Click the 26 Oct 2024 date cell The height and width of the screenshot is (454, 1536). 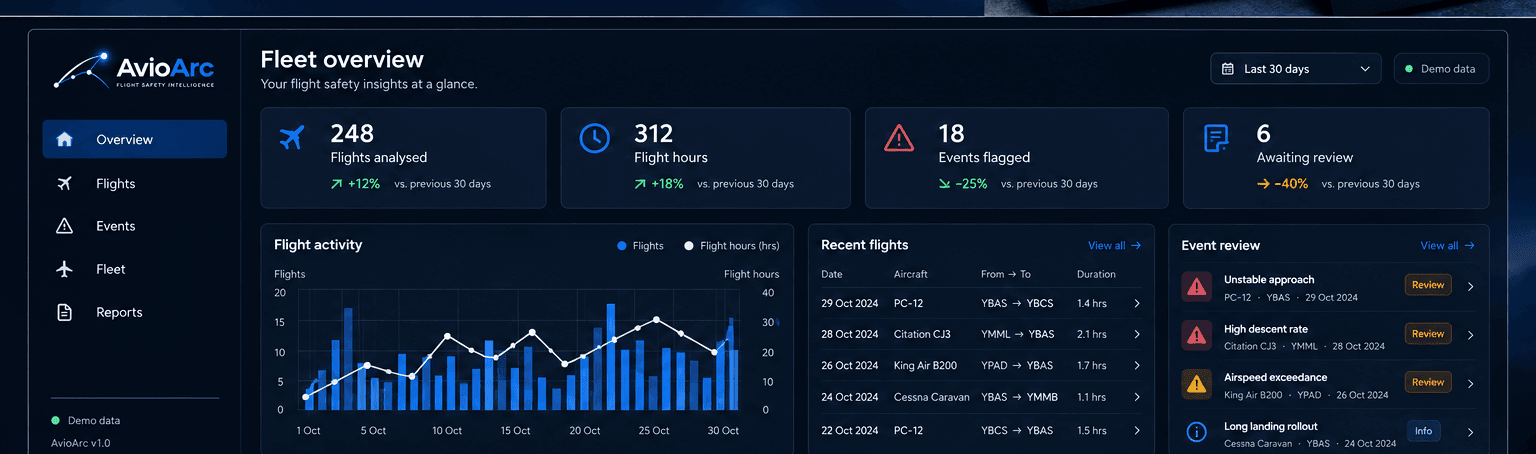[850, 366]
